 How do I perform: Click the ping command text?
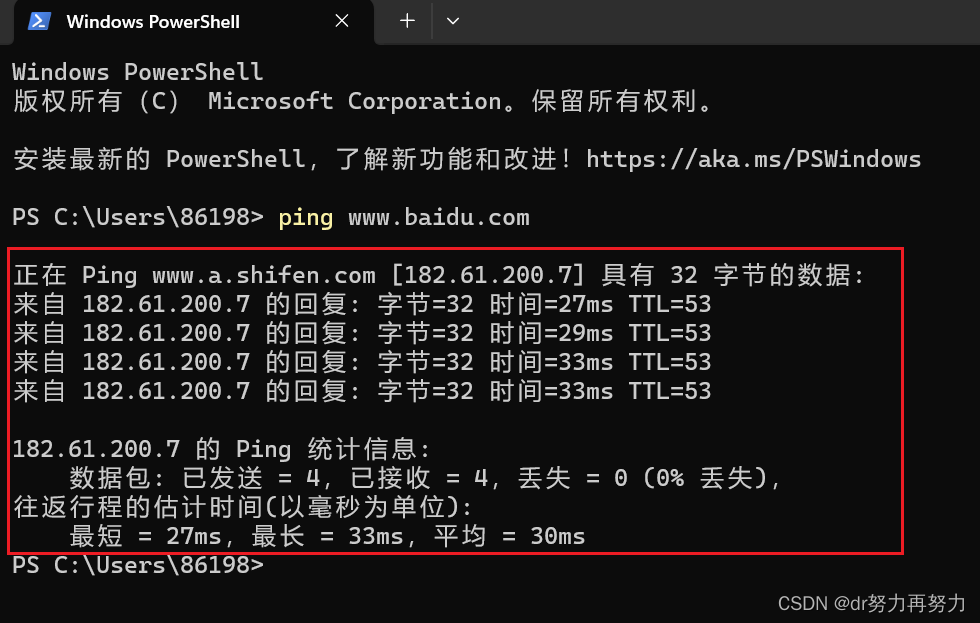click(x=305, y=217)
